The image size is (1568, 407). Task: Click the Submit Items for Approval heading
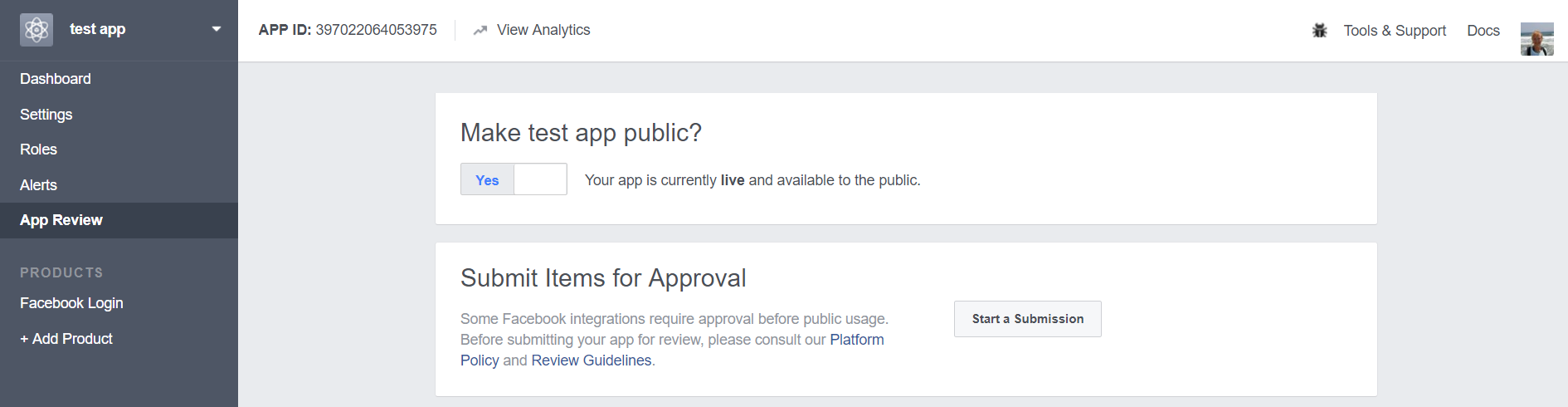pyautogui.click(x=603, y=278)
